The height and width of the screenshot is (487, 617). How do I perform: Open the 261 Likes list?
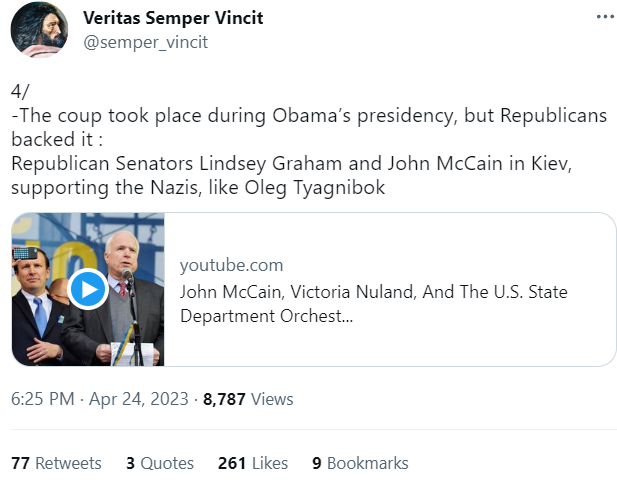point(253,463)
